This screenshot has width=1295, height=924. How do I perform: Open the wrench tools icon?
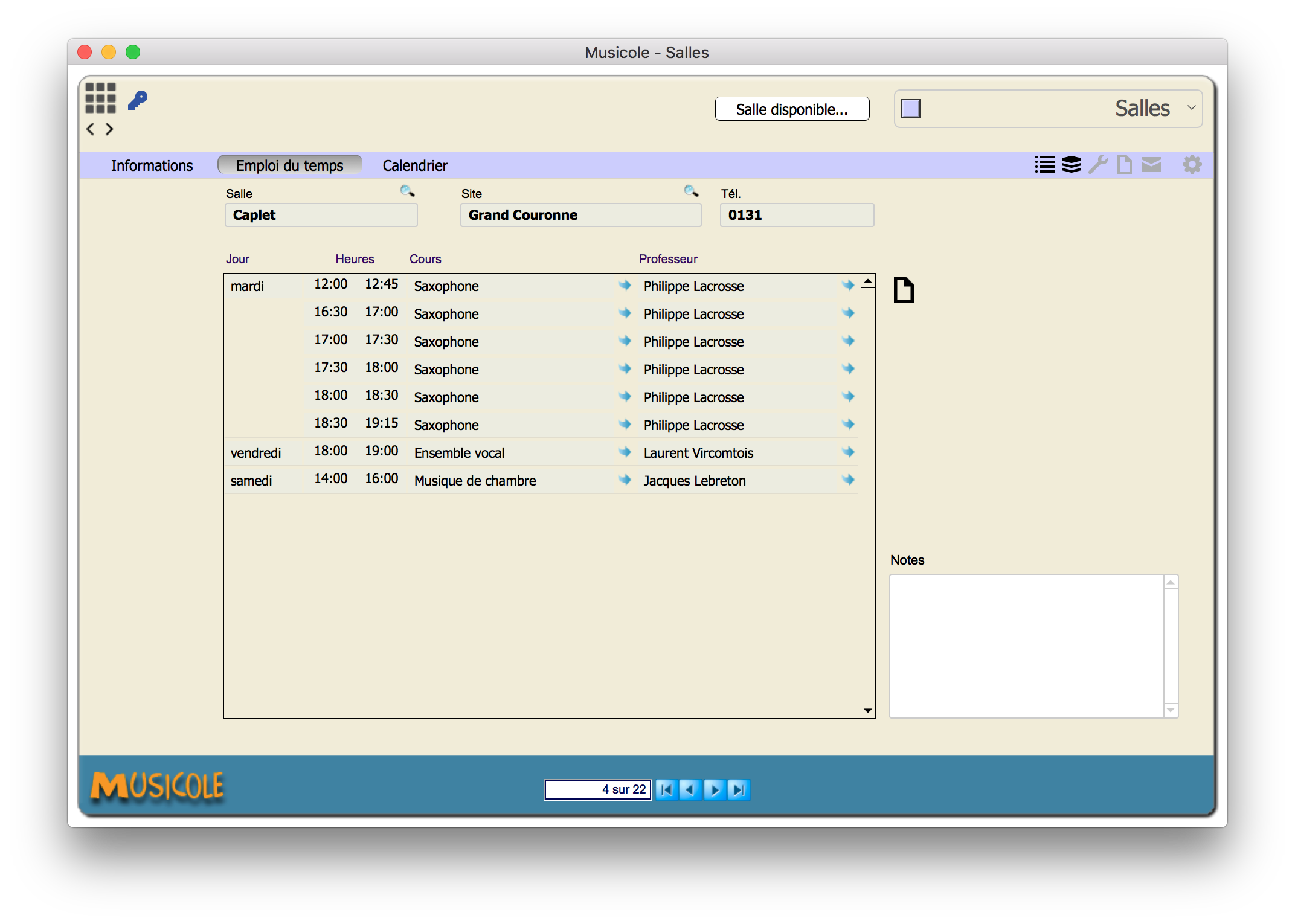[1098, 164]
